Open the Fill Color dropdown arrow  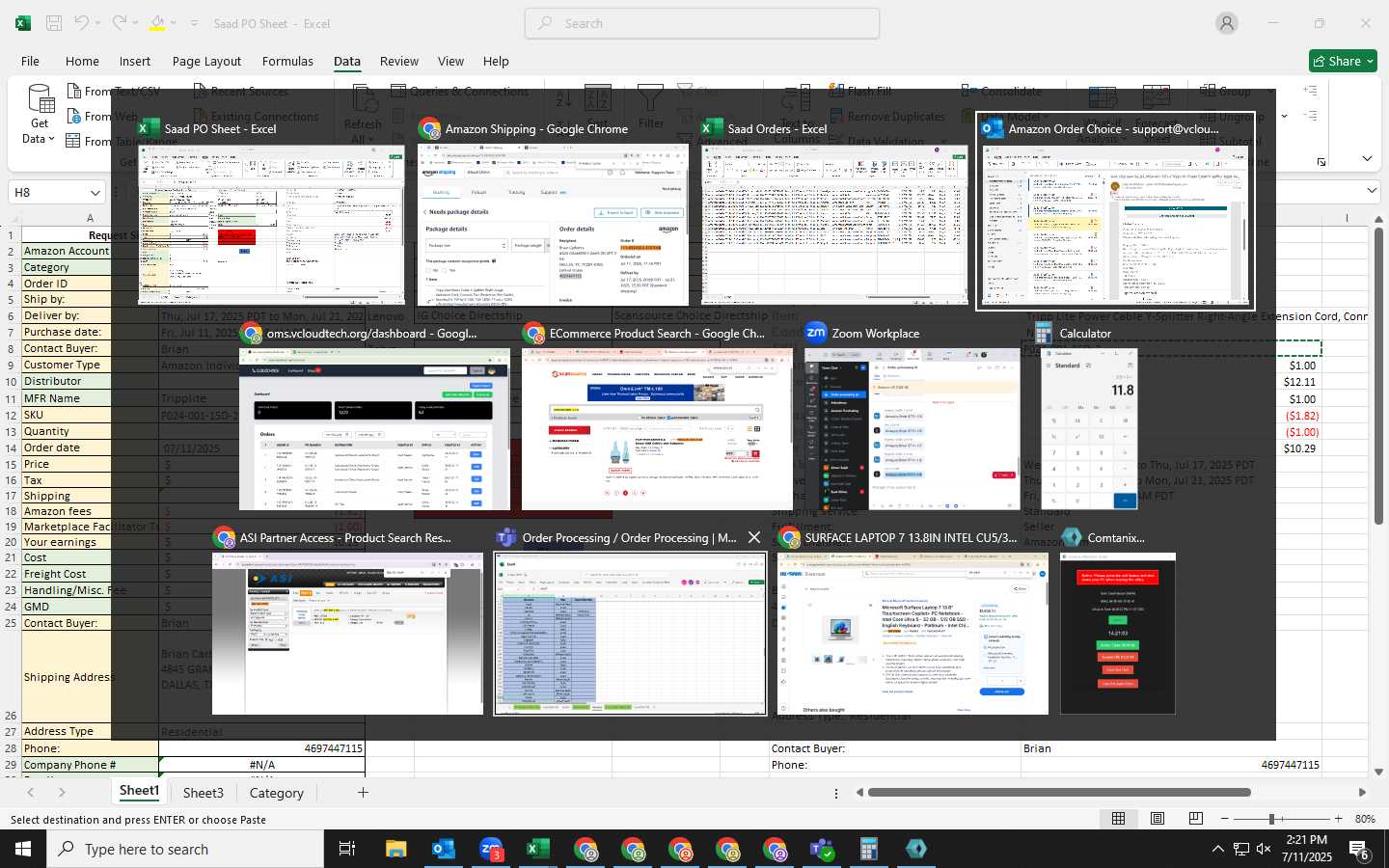(x=174, y=23)
